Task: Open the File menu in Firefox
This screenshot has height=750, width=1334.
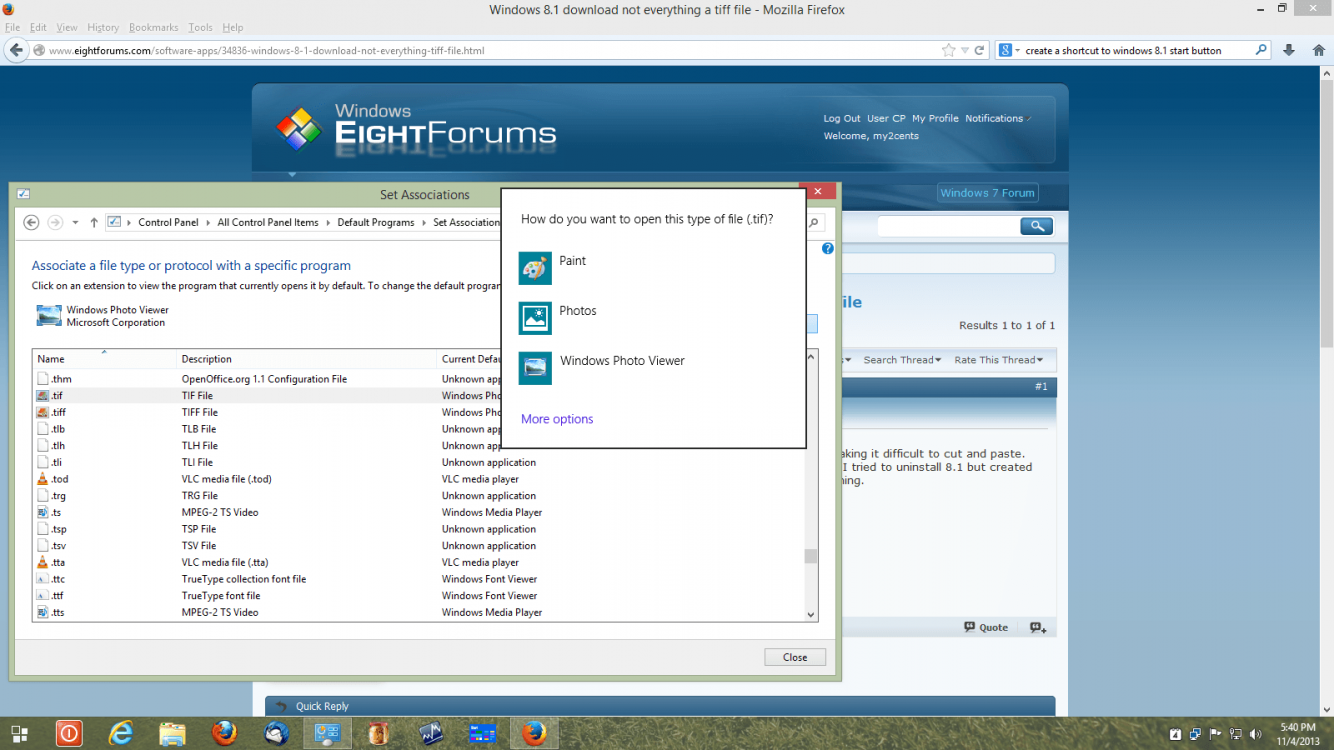Action: tap(12, 27)
